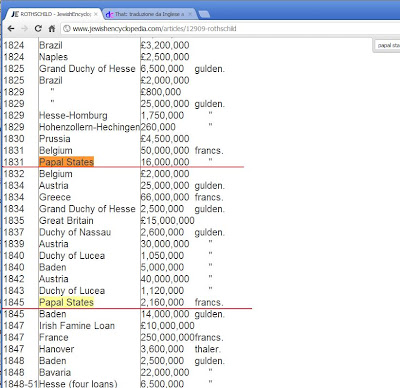Click 'Greece' in the 1834 row
The height and width of the screenshot is (388, 400).
[x=55, y=197]
